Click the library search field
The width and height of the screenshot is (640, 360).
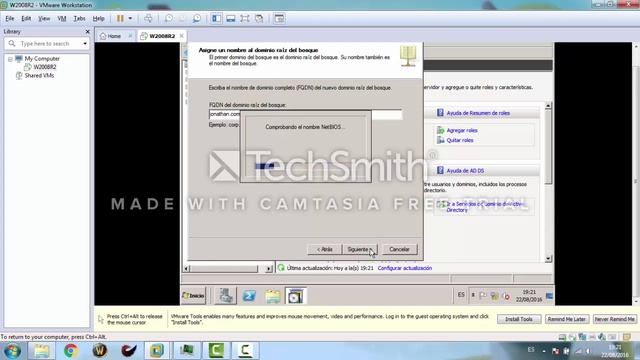[x=46, y=43]
